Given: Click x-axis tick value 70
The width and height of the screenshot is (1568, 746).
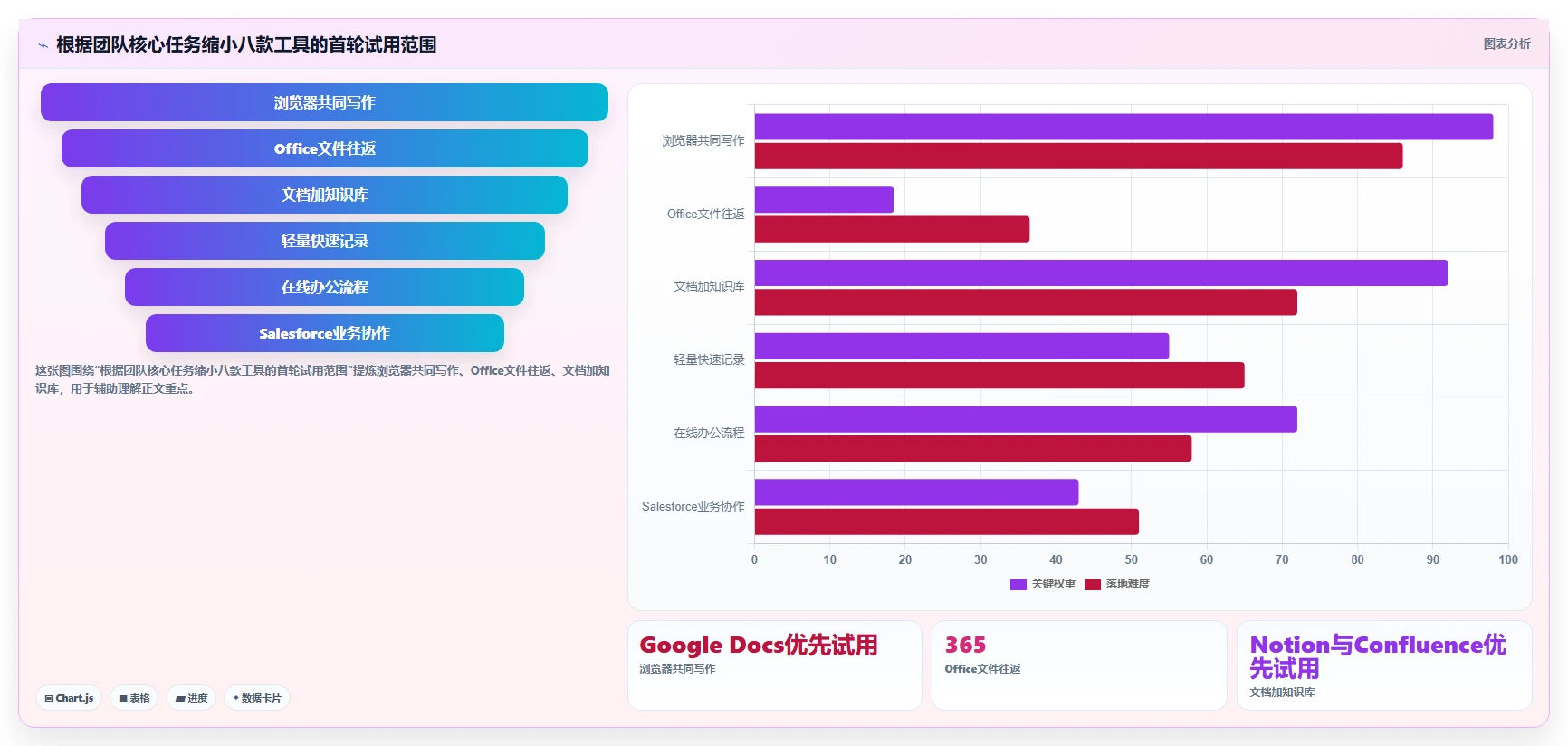Looking at the screenshot, I should pos(1282,559).
